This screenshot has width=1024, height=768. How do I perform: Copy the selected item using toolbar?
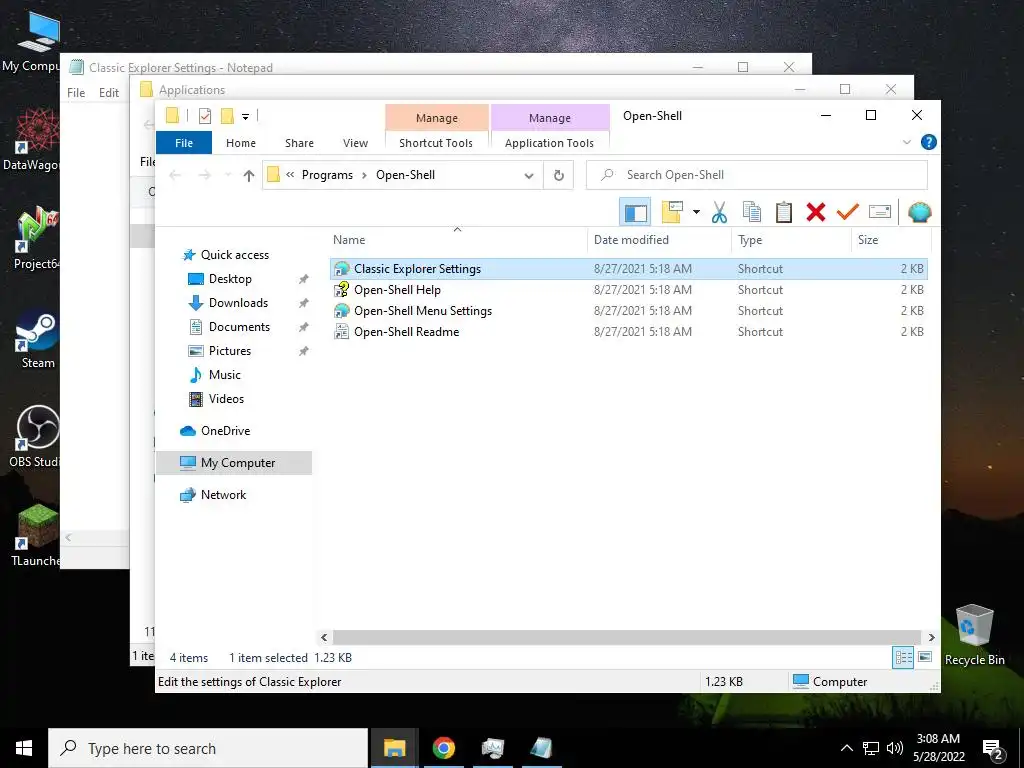752,212
